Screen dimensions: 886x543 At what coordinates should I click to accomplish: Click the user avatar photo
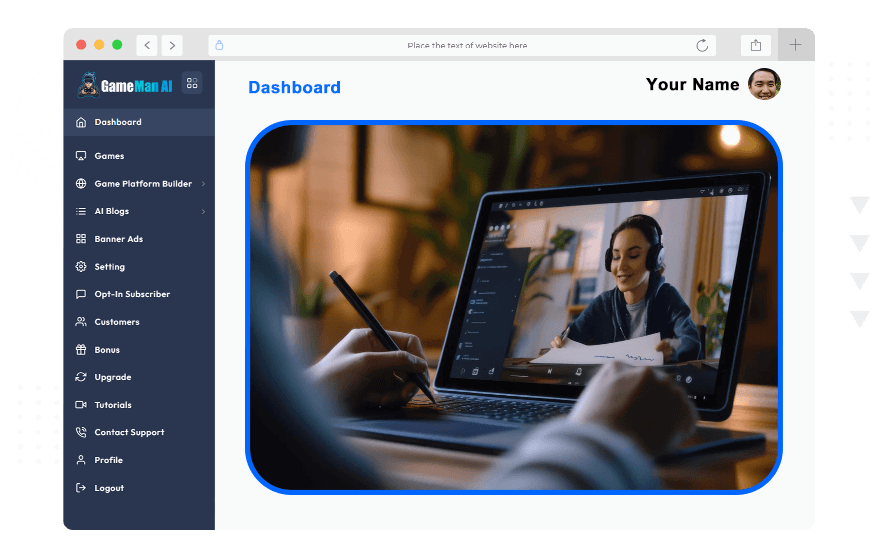point(764,84)
